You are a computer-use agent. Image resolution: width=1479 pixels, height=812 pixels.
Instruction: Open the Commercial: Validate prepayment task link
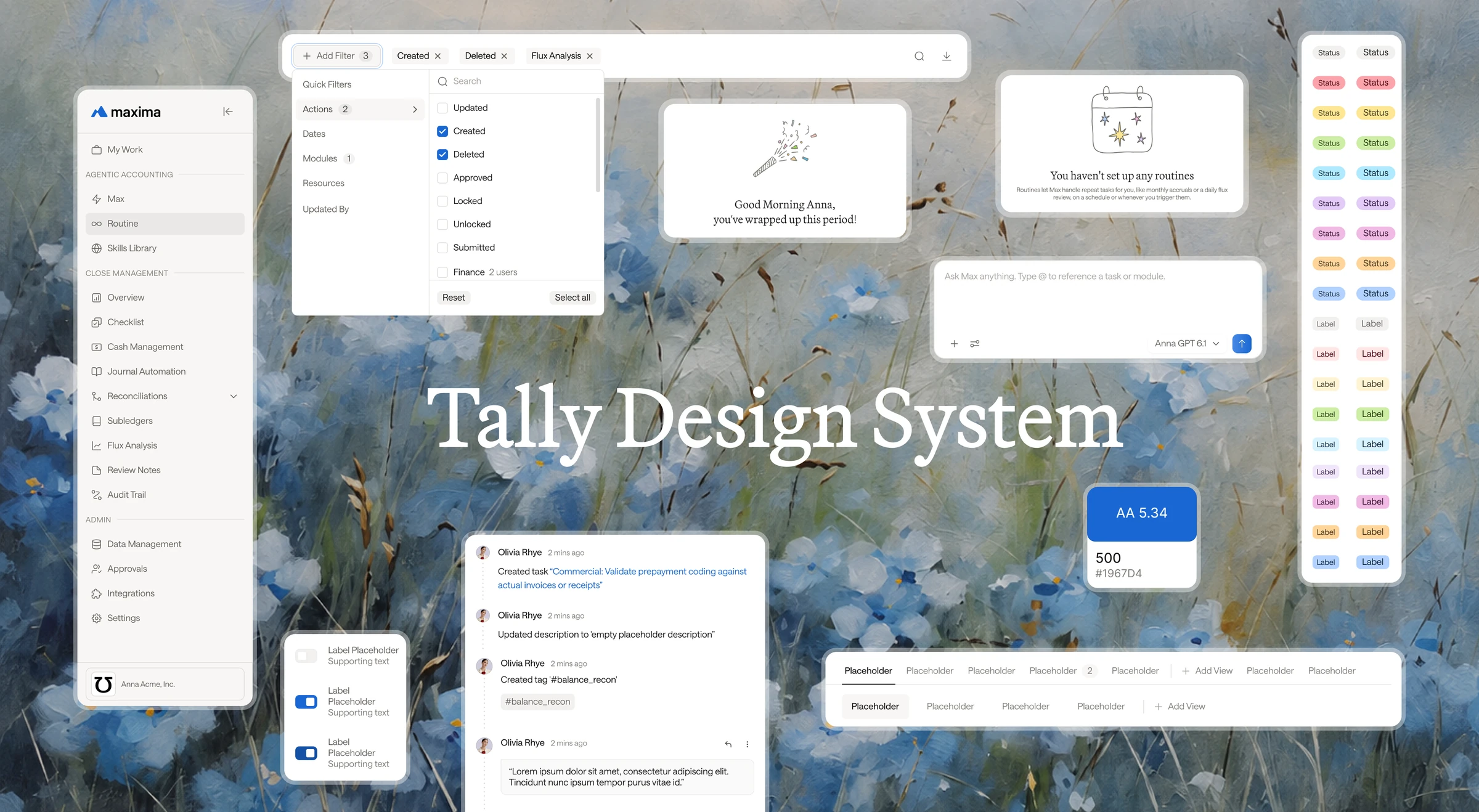[622, 579]
